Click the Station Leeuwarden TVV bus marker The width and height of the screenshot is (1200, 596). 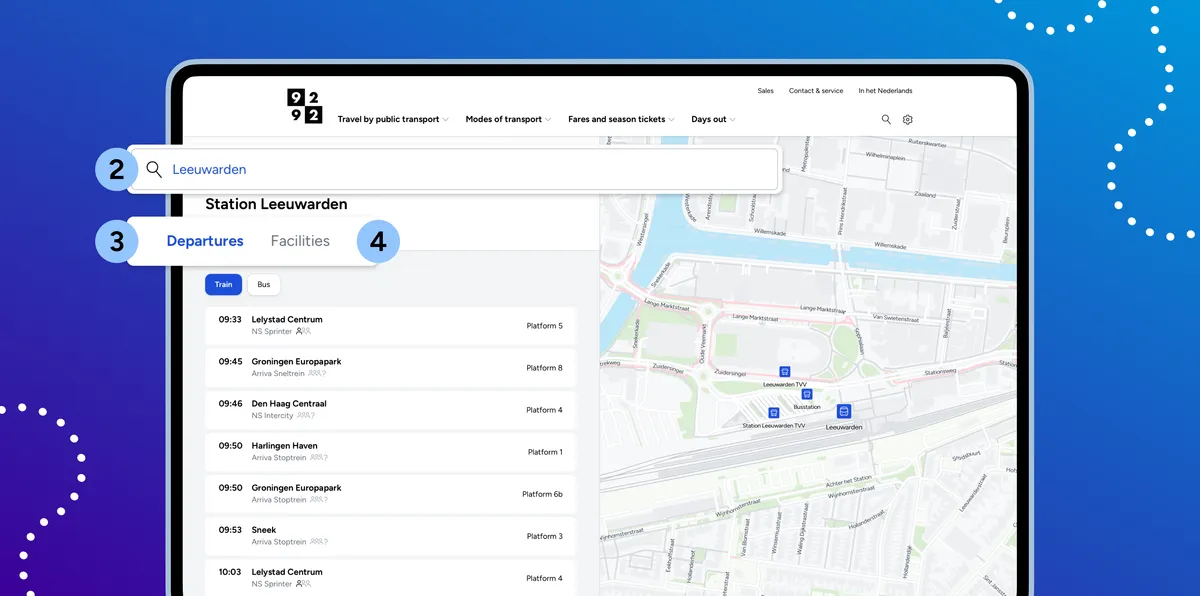pos(773,412)
